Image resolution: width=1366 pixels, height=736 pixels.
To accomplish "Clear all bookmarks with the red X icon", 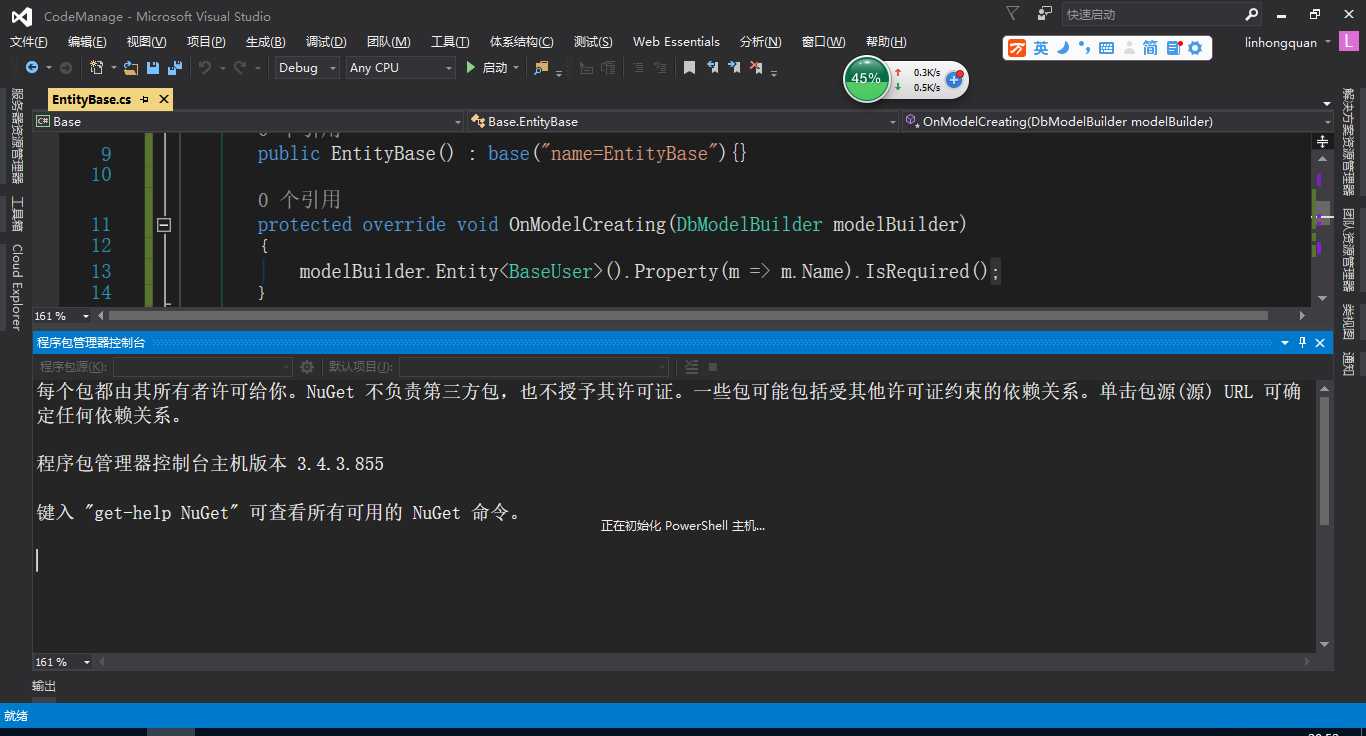I will pos(757,67).
